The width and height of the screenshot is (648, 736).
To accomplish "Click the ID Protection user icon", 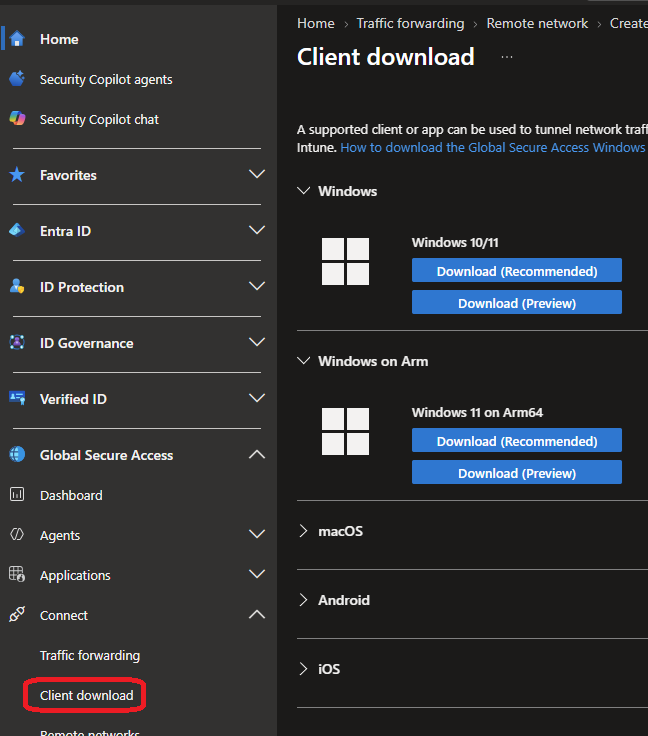I will 17,286.
